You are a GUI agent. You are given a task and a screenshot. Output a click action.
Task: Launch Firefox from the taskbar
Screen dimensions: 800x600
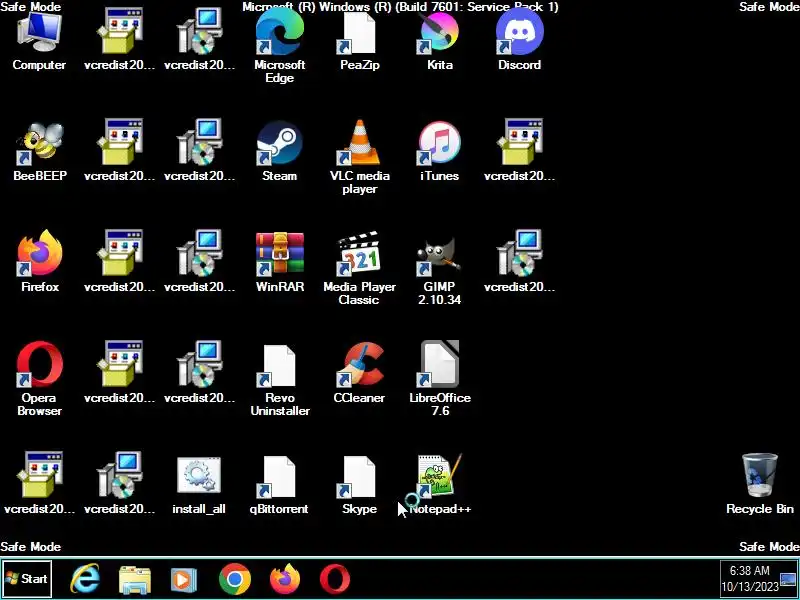pyautogui.click(x=285, y=579)
